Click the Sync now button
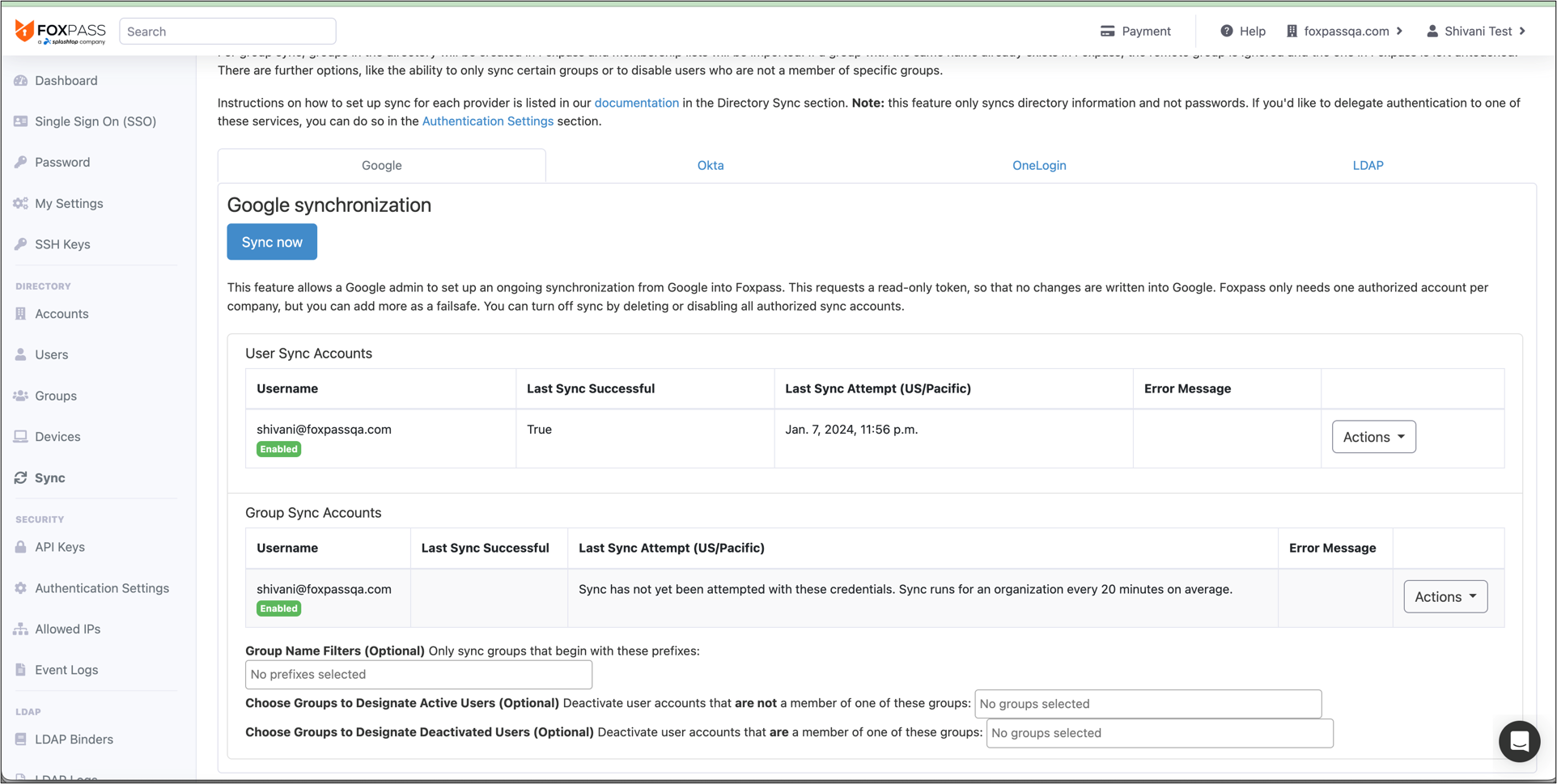The width and height of the screenshot is (1557, 784). (272, 242)
